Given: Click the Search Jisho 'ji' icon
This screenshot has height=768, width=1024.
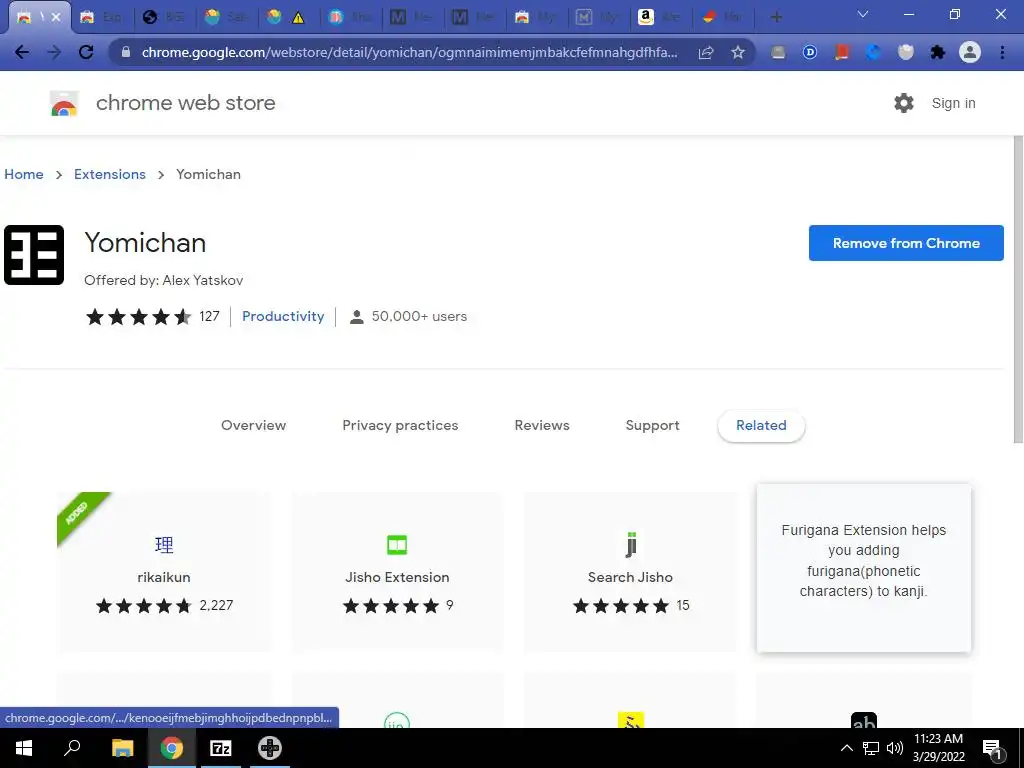Looking at the screenshot, I should 630,545.
